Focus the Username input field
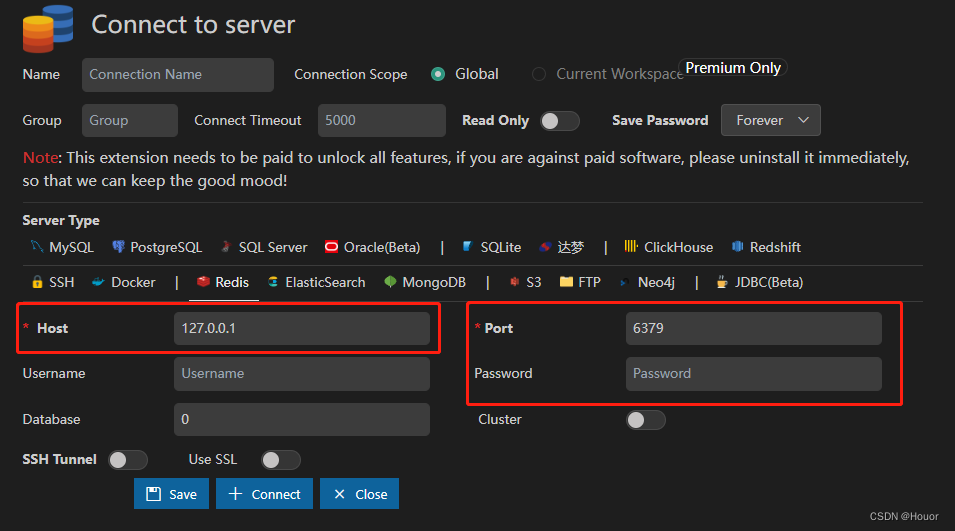 tap(301, 373)
